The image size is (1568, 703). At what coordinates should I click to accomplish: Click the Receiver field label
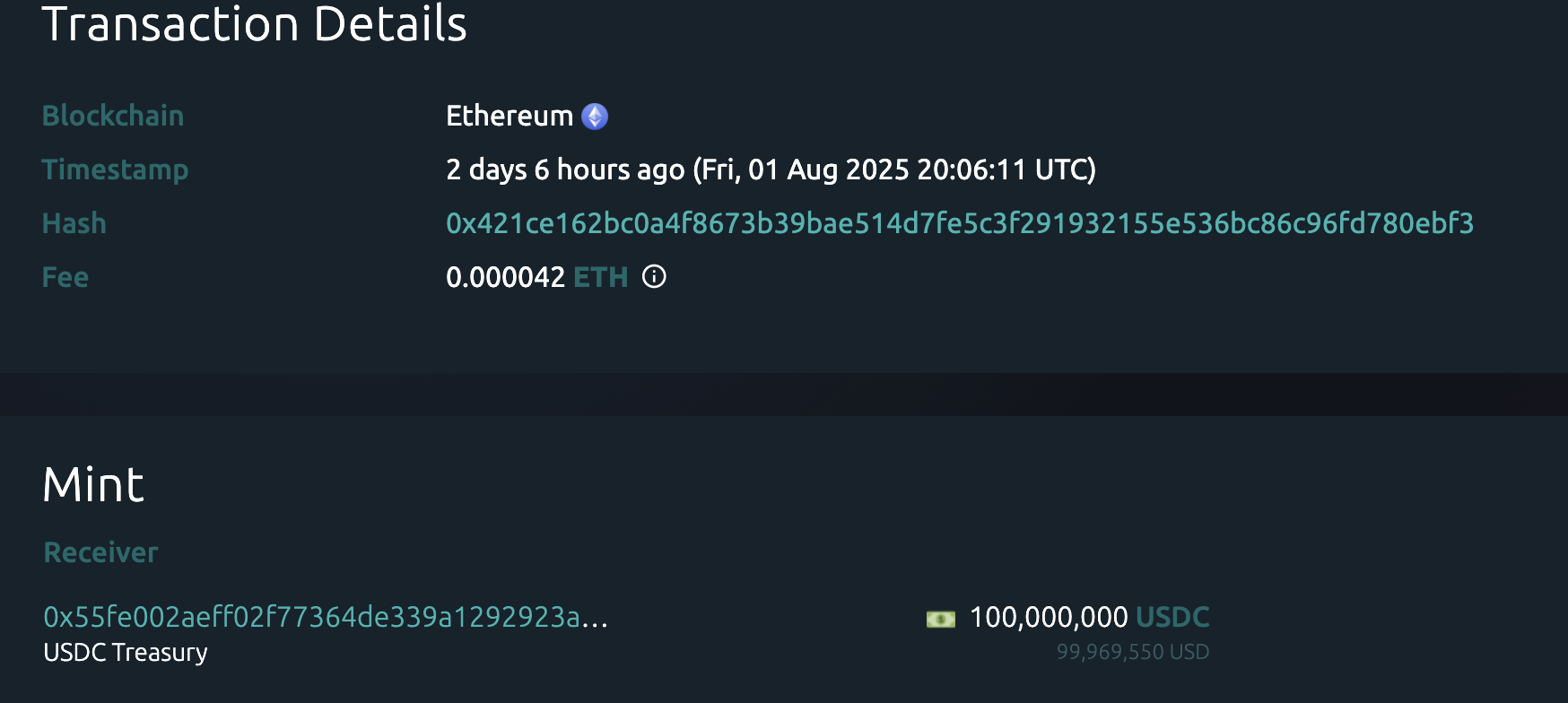point(100,552)
